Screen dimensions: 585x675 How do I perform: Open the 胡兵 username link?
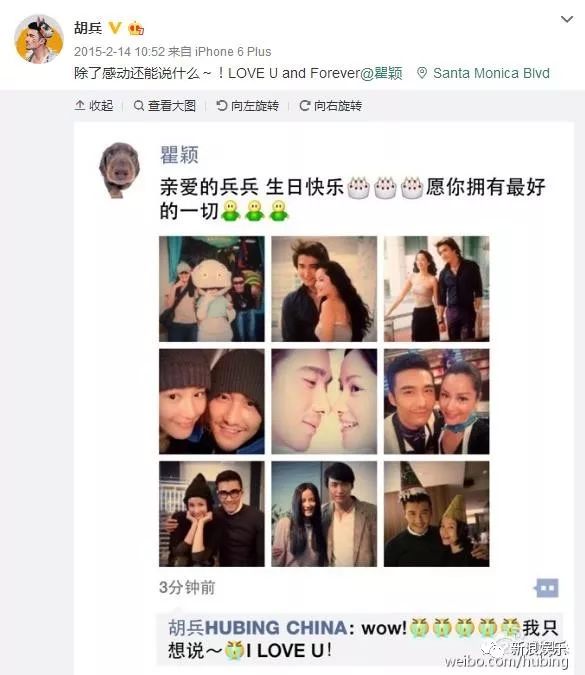pyautogui.click(x=88, y=28)
